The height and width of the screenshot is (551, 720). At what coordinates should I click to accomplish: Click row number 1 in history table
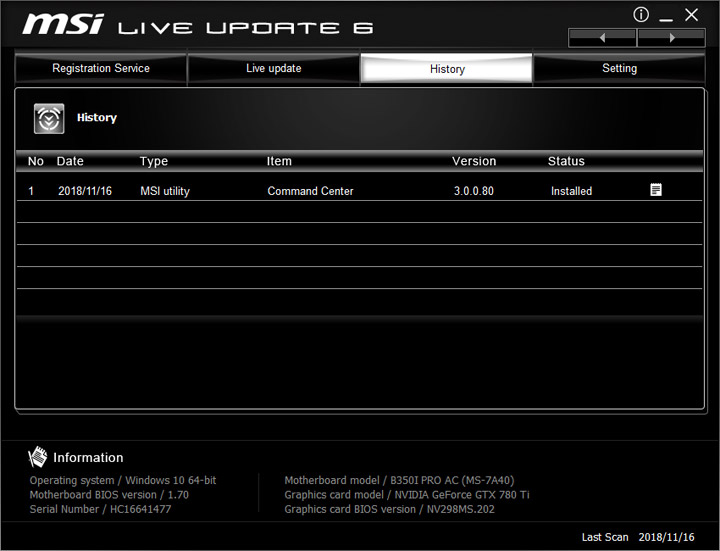click(31, 191)
